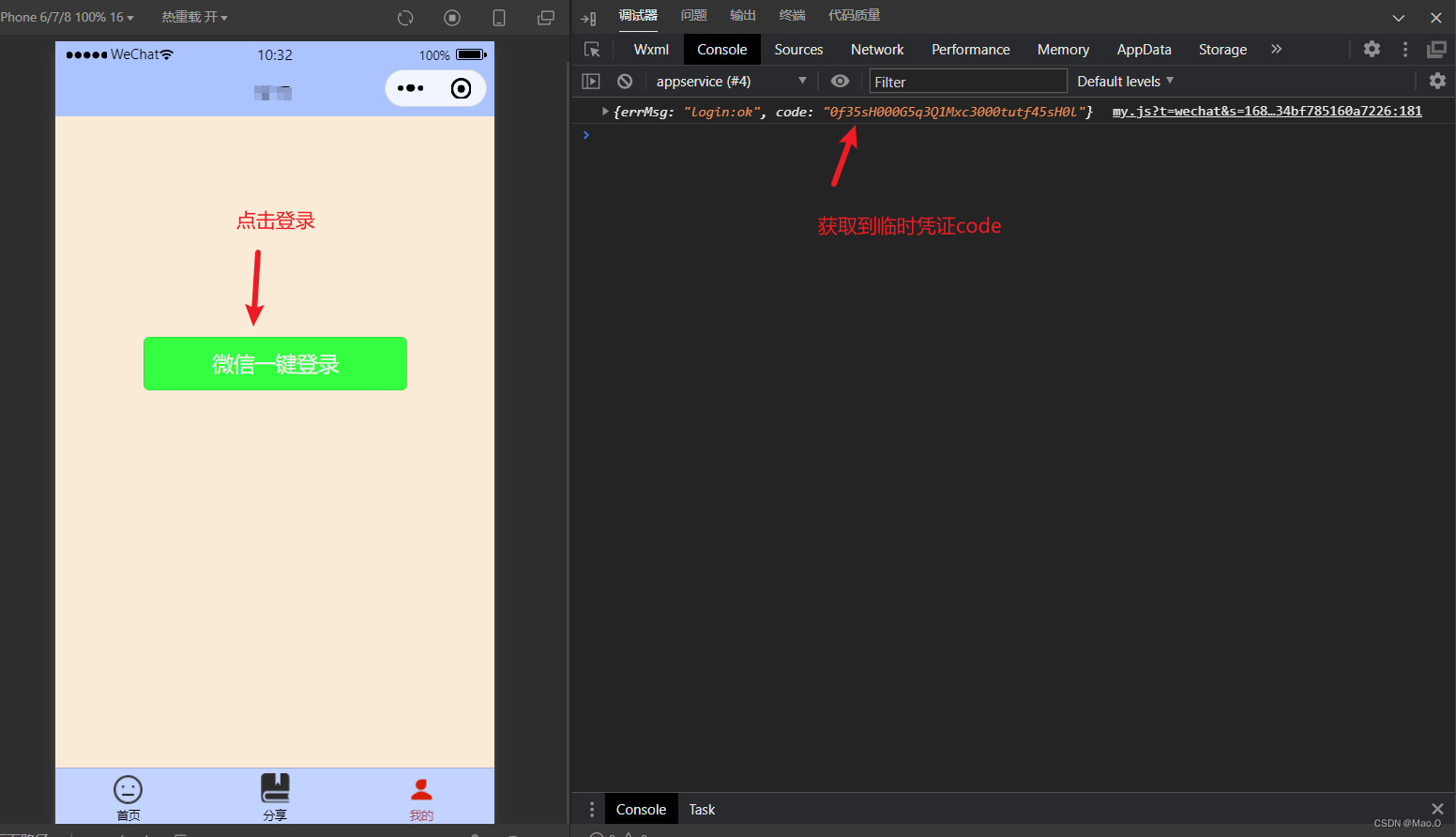Collapse debugger panel with the chevron down icon

[x=1399, y=18]
